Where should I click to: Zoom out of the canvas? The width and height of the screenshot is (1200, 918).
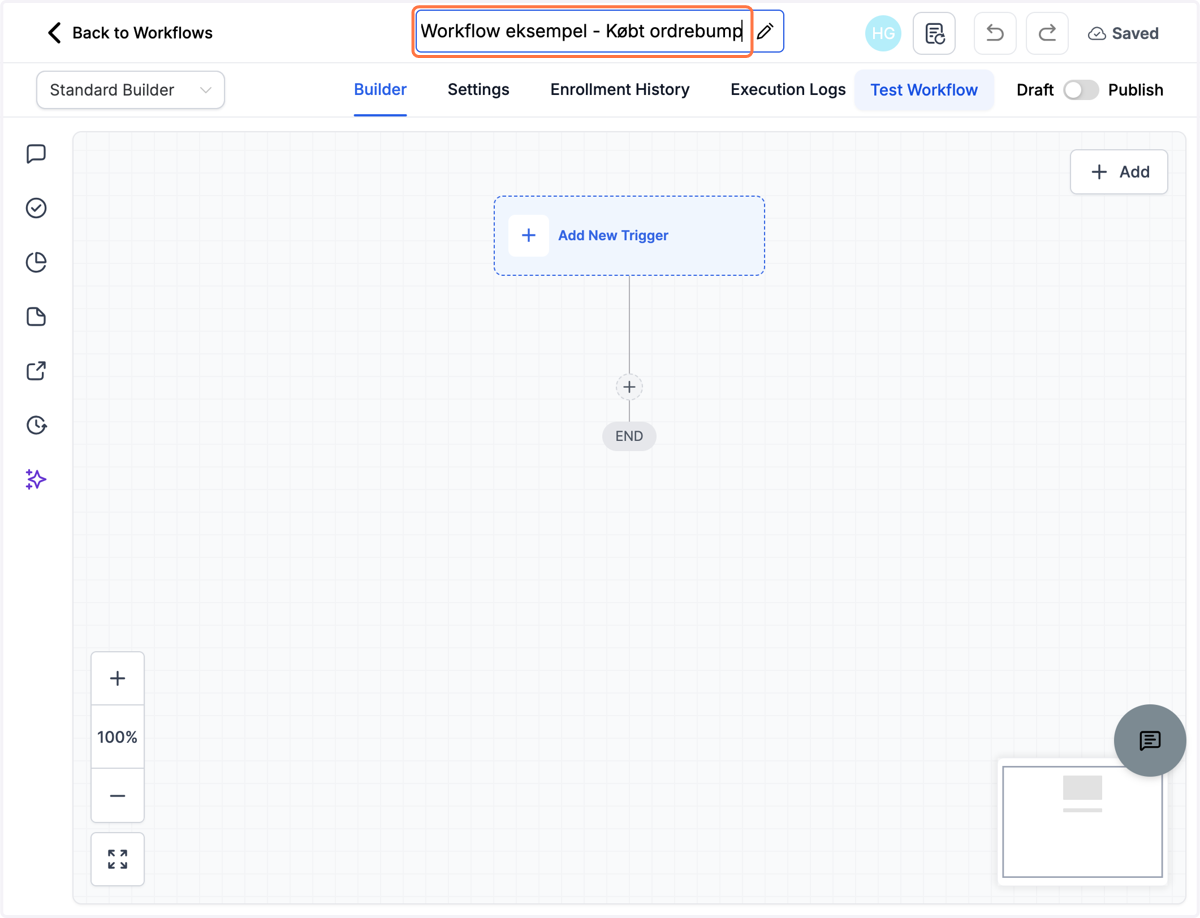(x=117, y=796)
